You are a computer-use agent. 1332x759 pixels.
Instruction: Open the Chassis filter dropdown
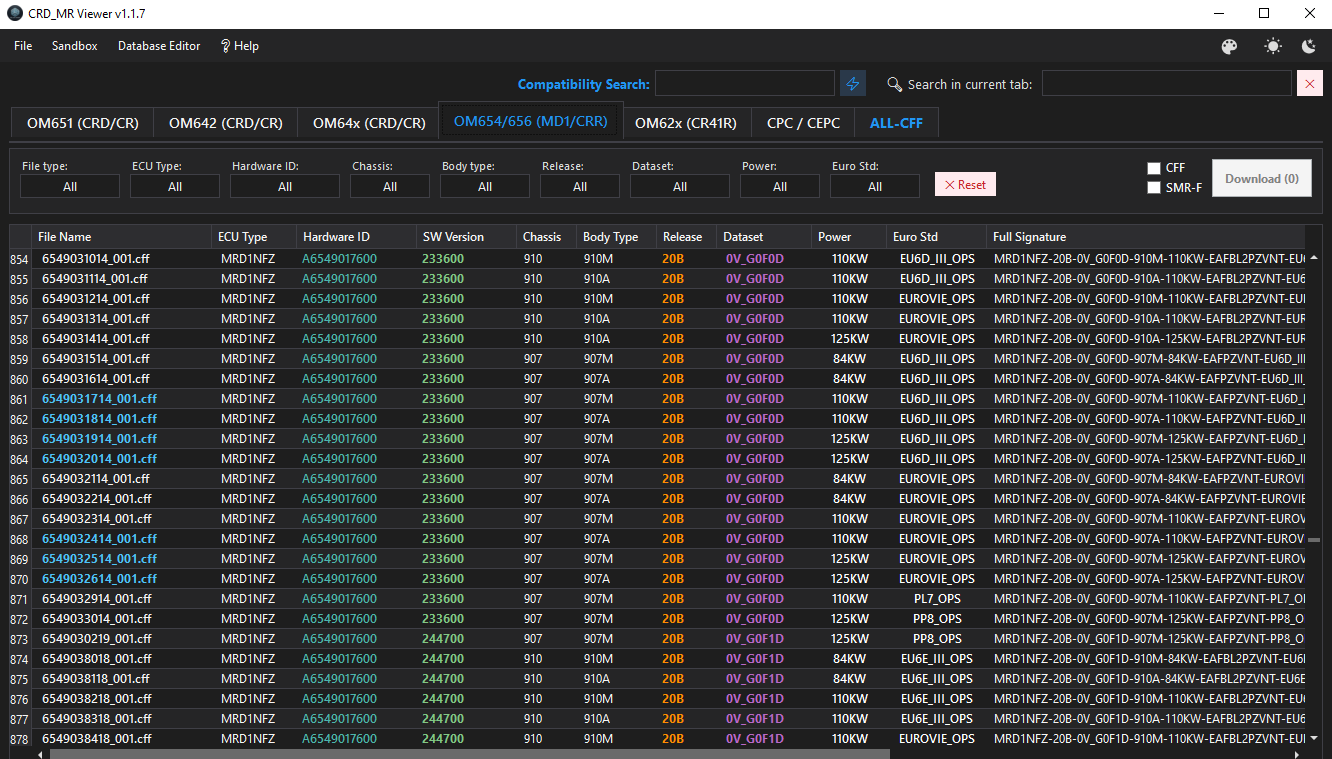pos(390,186)
